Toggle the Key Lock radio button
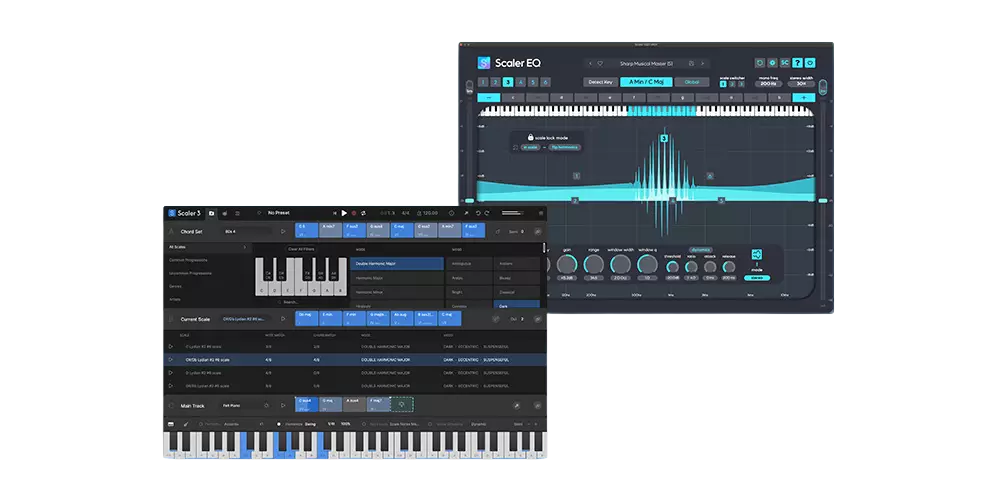 [364, 424]
